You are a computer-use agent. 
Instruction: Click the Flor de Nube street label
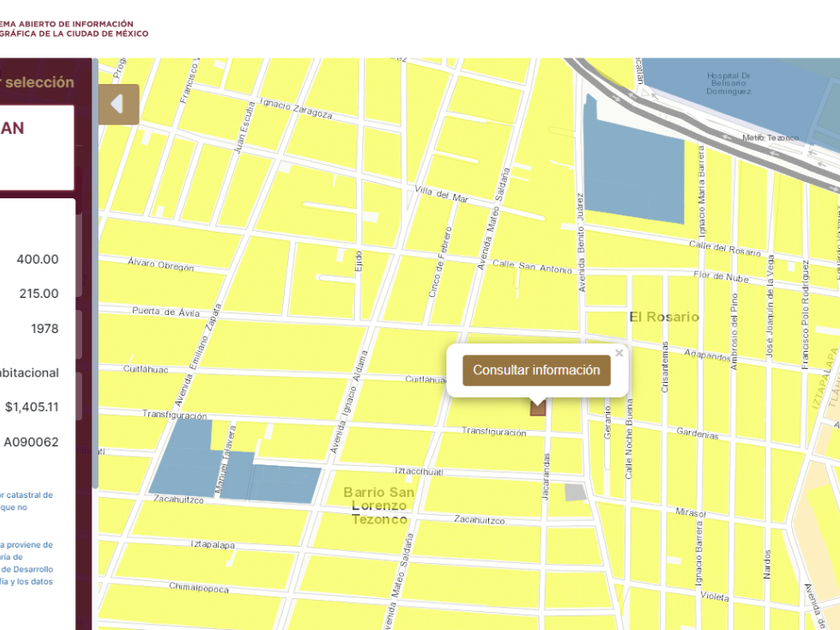pos(721,276)
